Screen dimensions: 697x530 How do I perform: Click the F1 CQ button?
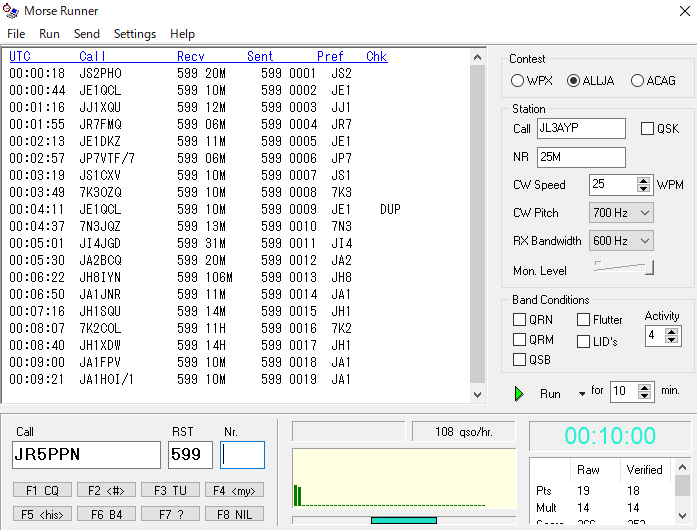click(42, 490)
